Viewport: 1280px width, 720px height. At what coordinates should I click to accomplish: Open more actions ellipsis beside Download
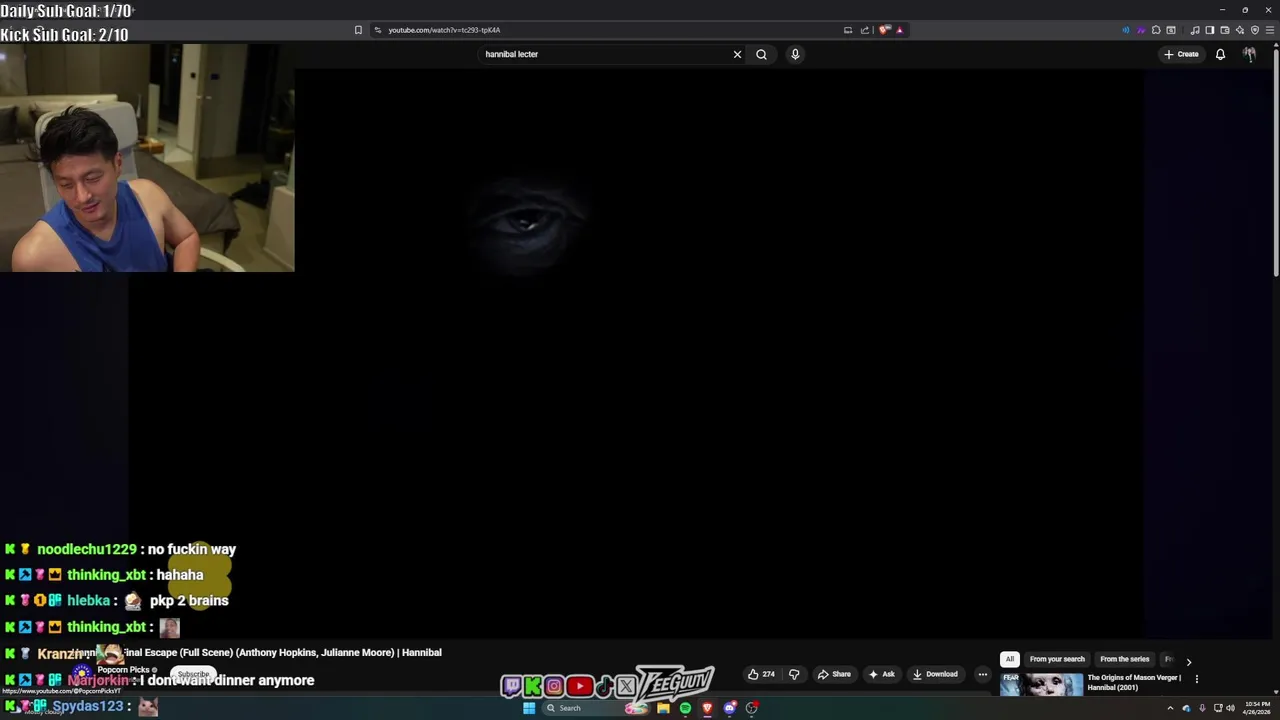pyautogui.click(x=983, y=674)
